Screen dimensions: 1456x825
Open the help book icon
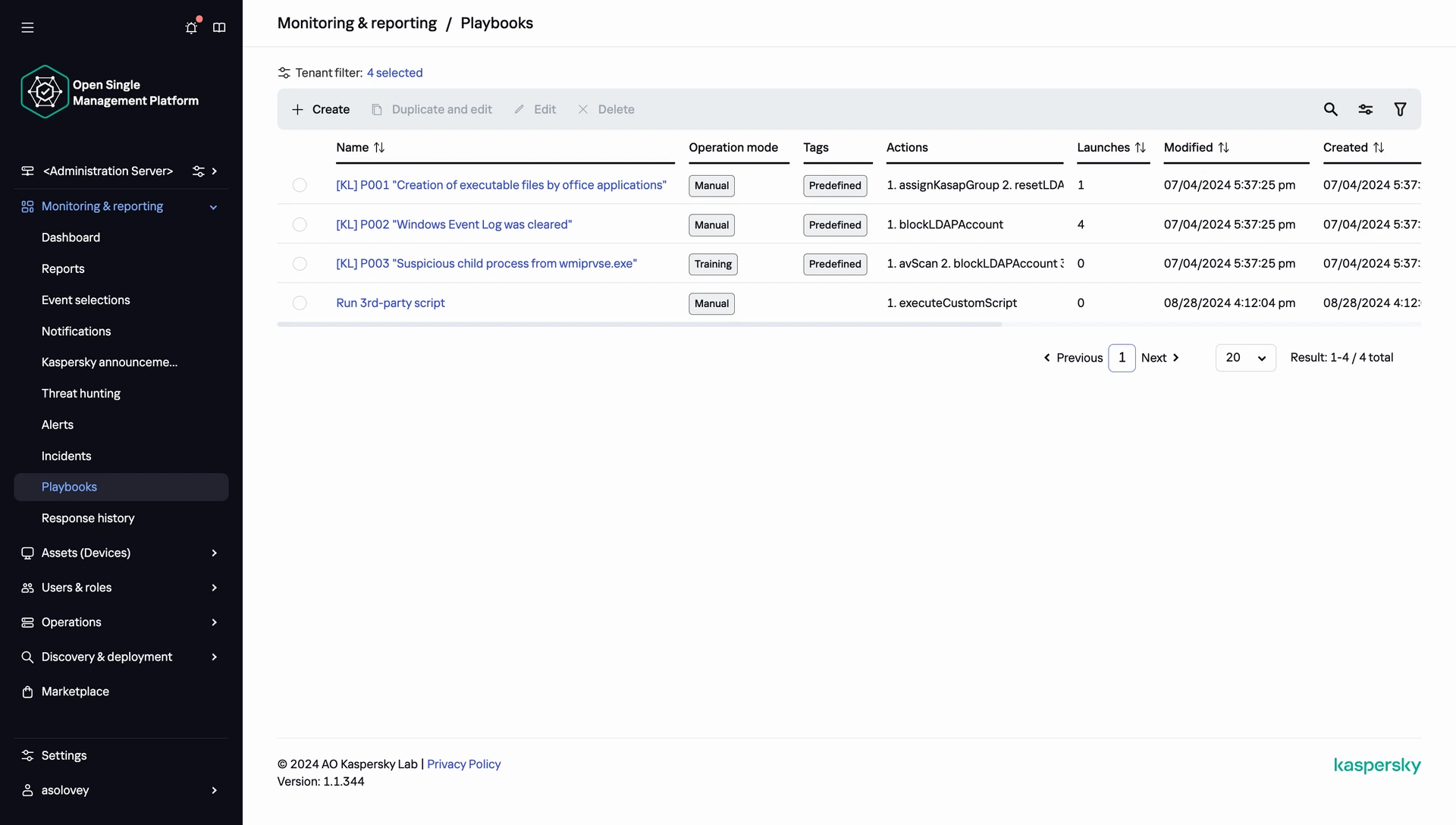219,27
